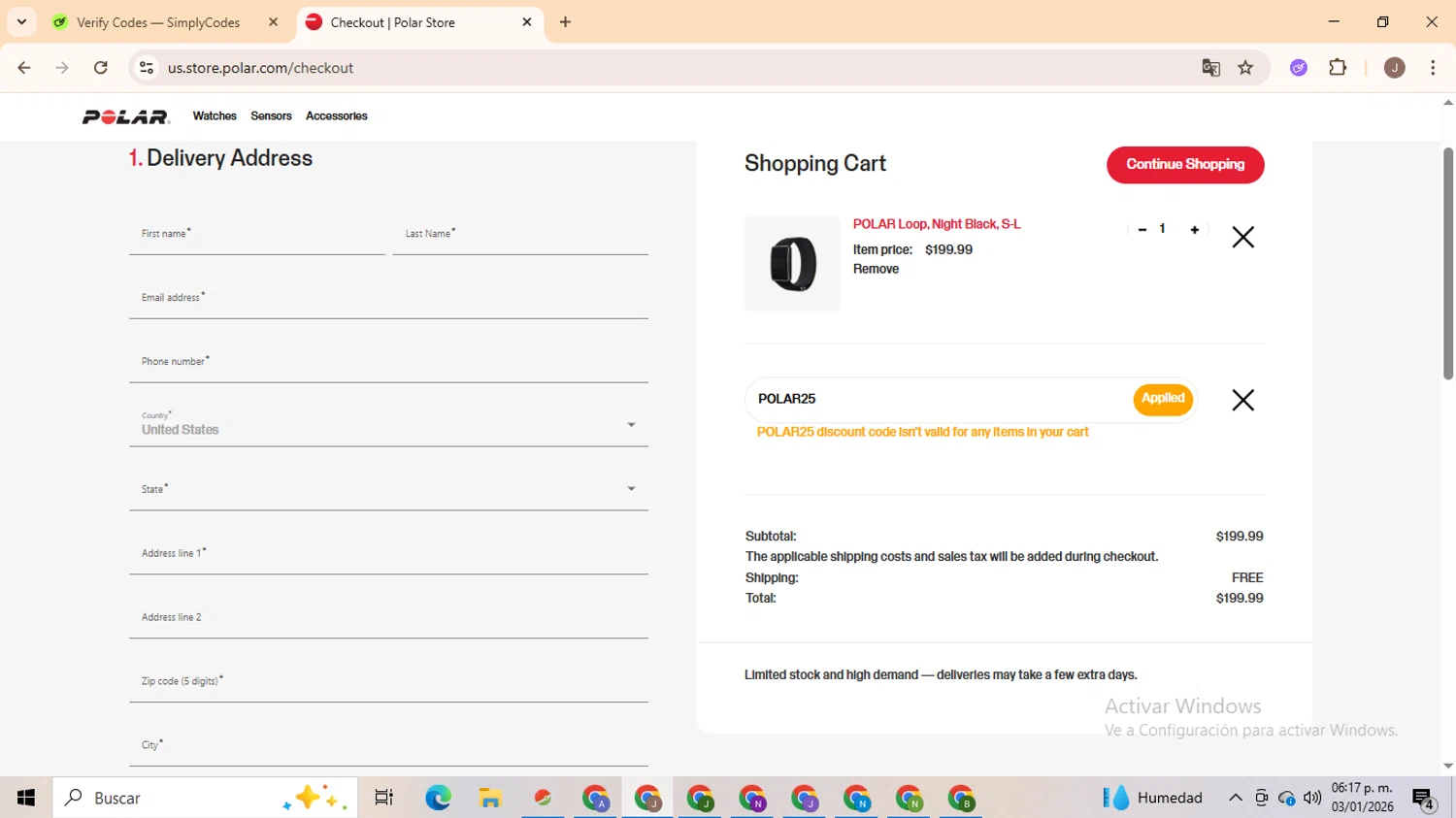Open the browser extensions puzzle icon

1338,68
